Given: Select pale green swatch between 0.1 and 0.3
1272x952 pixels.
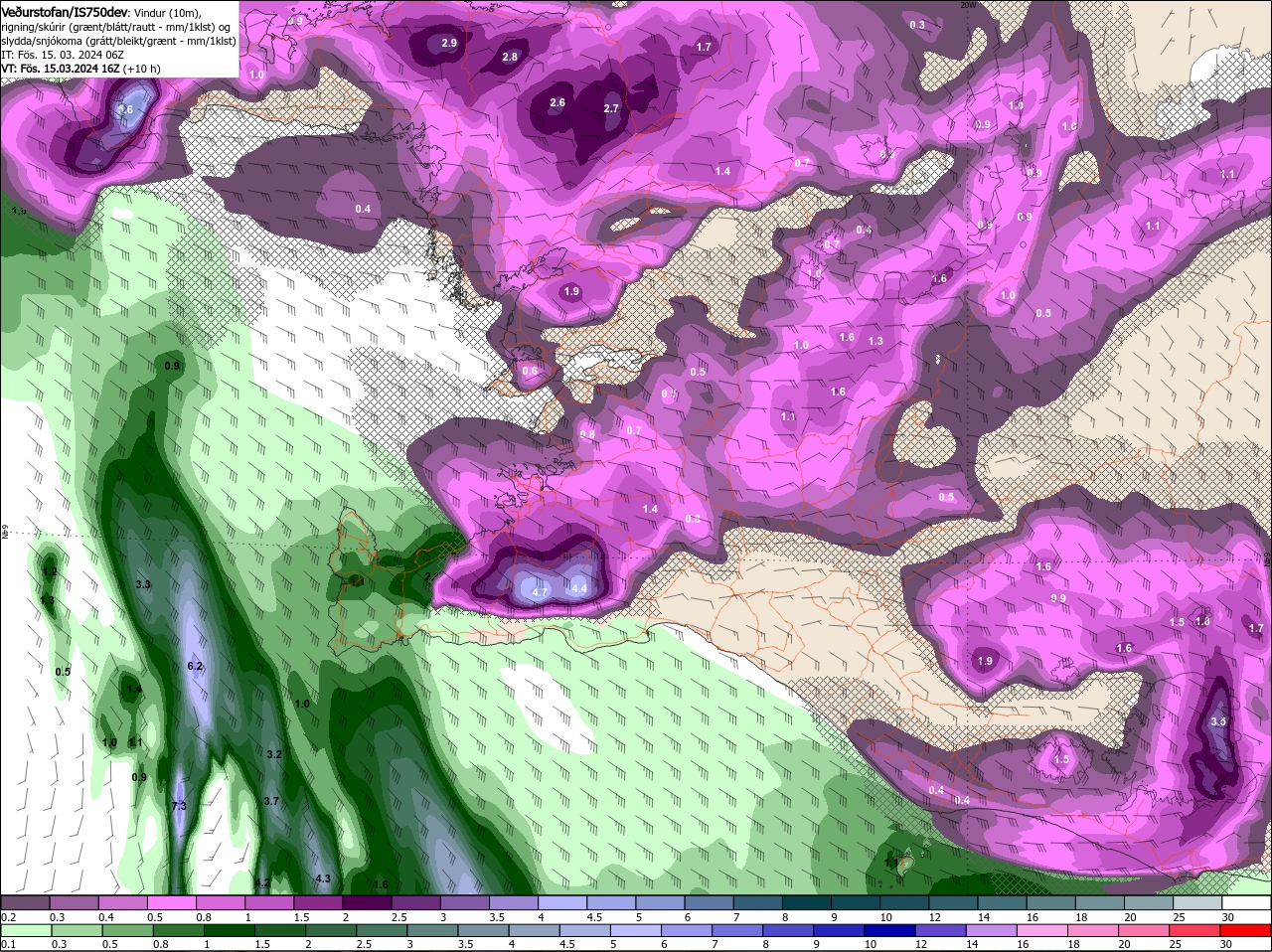Looking at the screenshot, I should coord(25,930).
